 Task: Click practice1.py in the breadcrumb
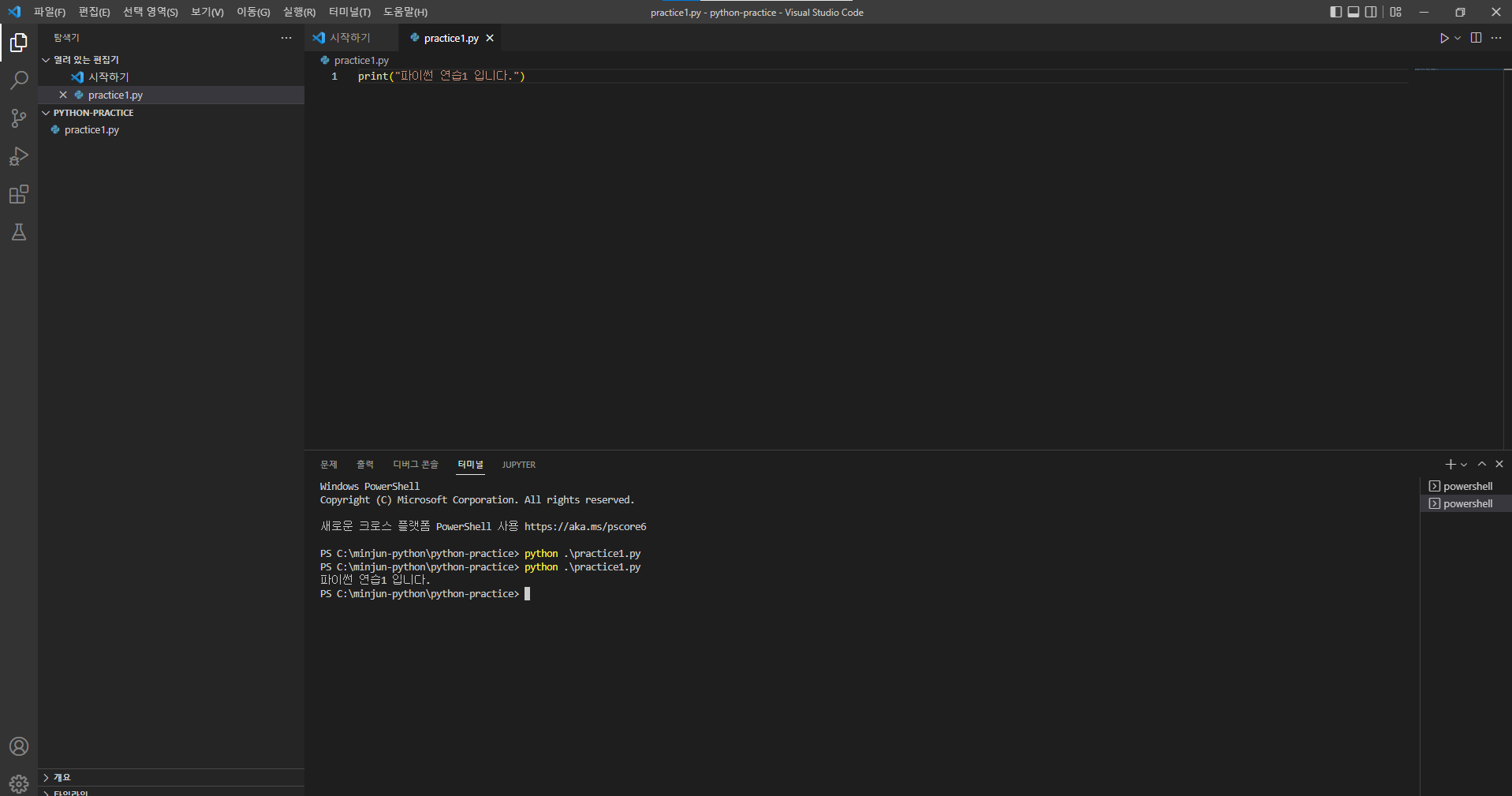361,60
